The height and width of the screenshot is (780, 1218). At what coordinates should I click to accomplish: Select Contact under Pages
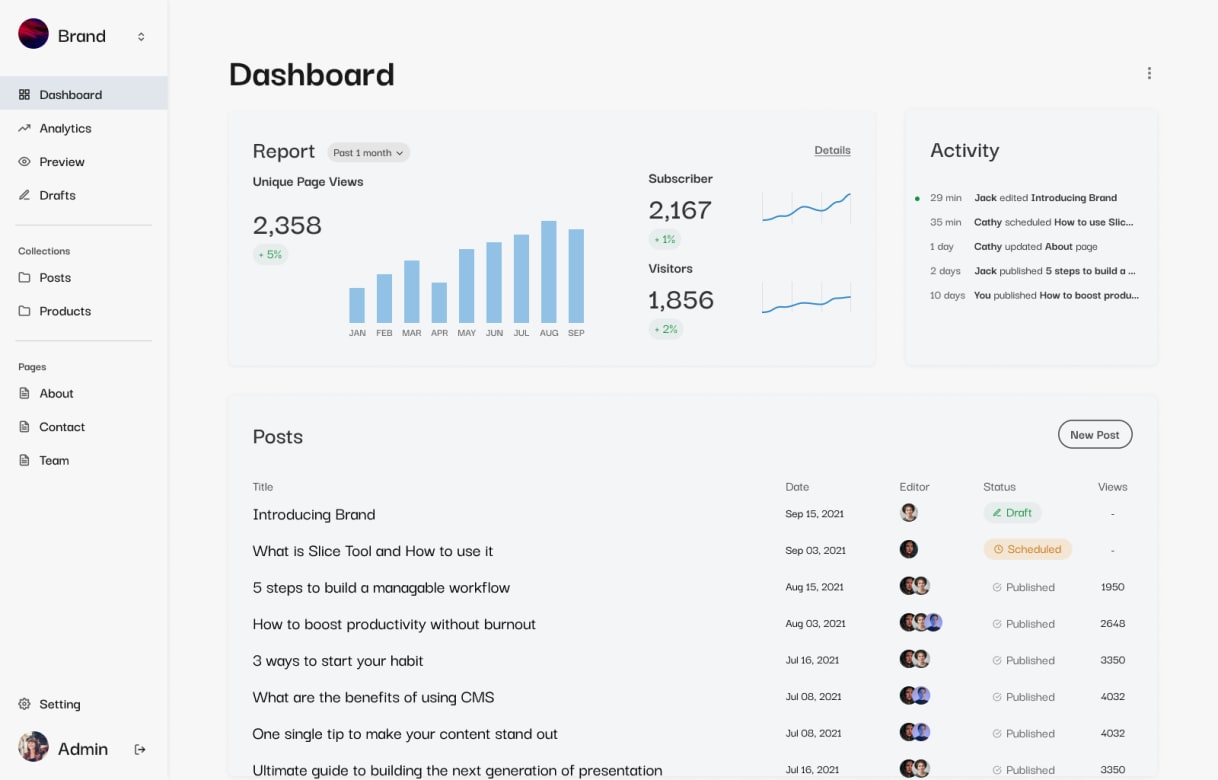pyautogui.click(x=62, y=427)
